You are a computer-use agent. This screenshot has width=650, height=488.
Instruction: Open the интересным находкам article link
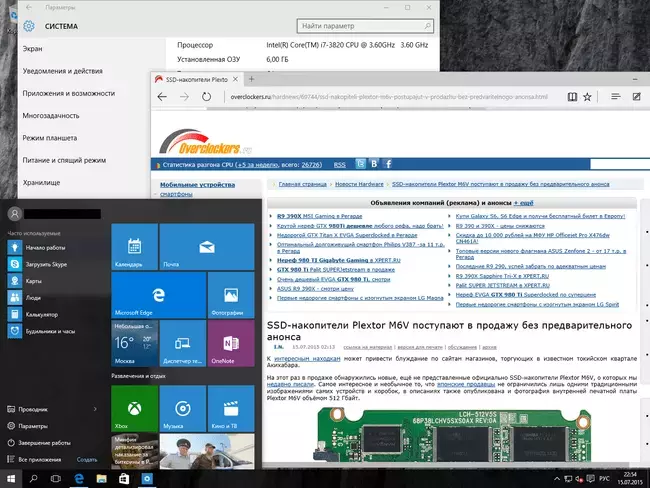tap(307, 359)
